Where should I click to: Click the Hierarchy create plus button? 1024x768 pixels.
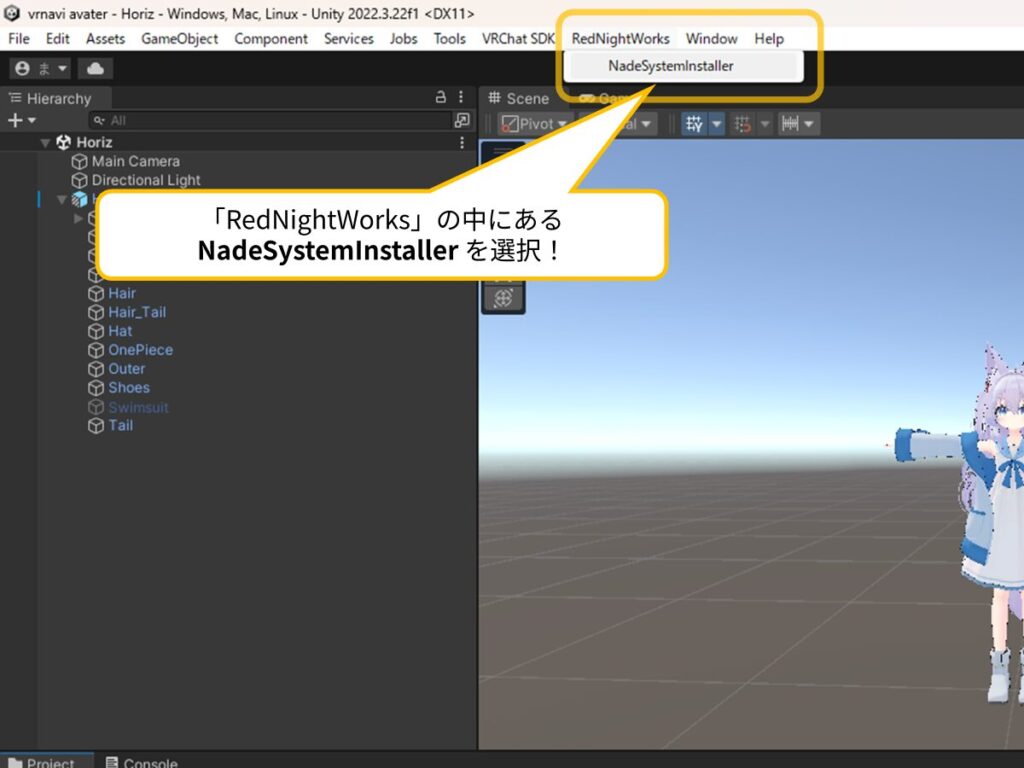pos(20,120)
